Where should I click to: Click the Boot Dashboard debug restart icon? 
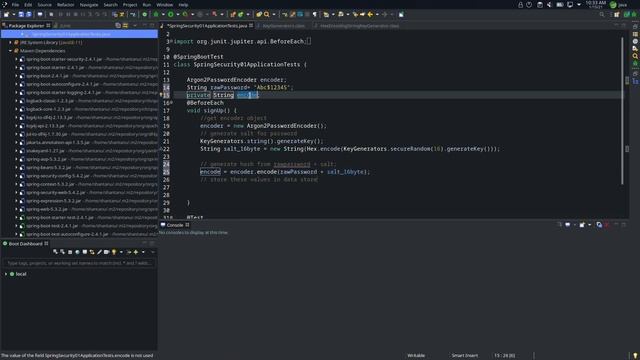[x=62, y=252]
